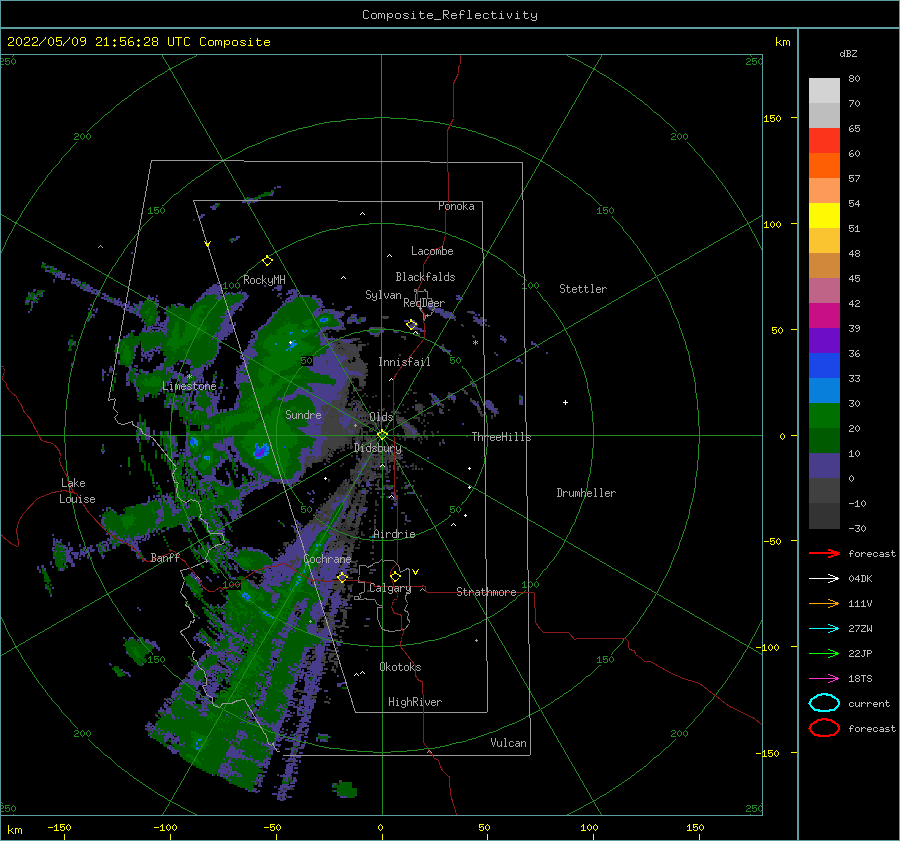Click the Lacombe city label
900x841 pixels.
click(432, 251)
